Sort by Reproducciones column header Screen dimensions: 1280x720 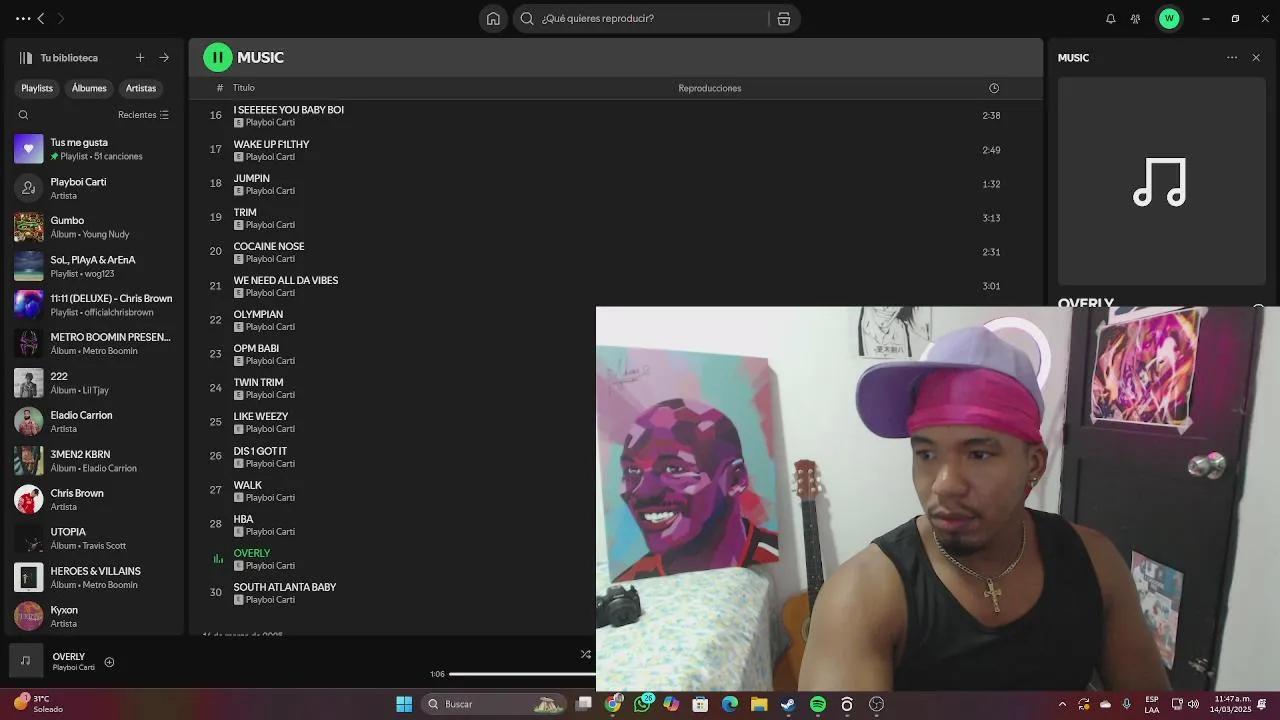(x=710, y=88)
